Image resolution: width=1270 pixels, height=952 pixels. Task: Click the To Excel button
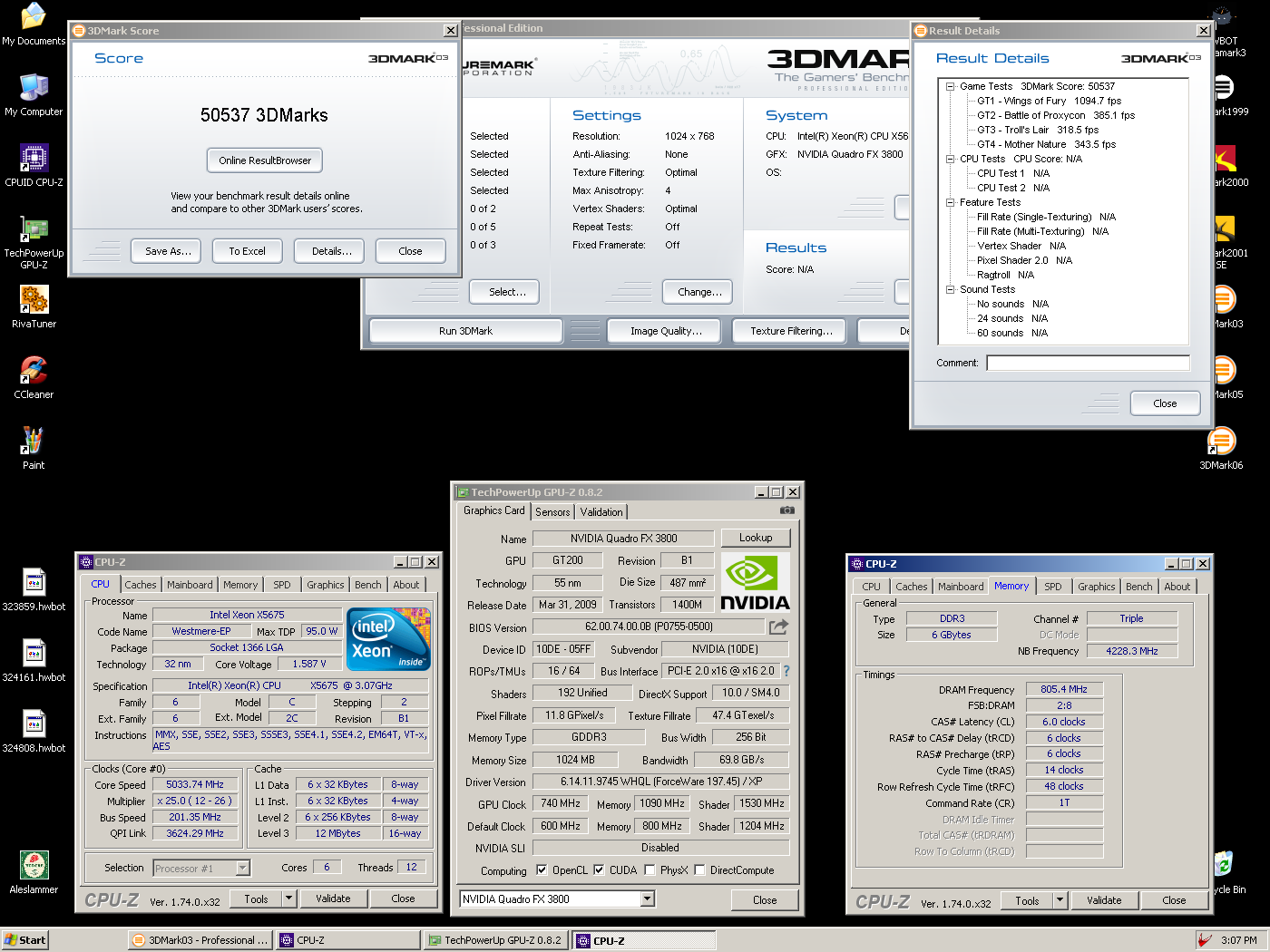click(x=248, y=251)
